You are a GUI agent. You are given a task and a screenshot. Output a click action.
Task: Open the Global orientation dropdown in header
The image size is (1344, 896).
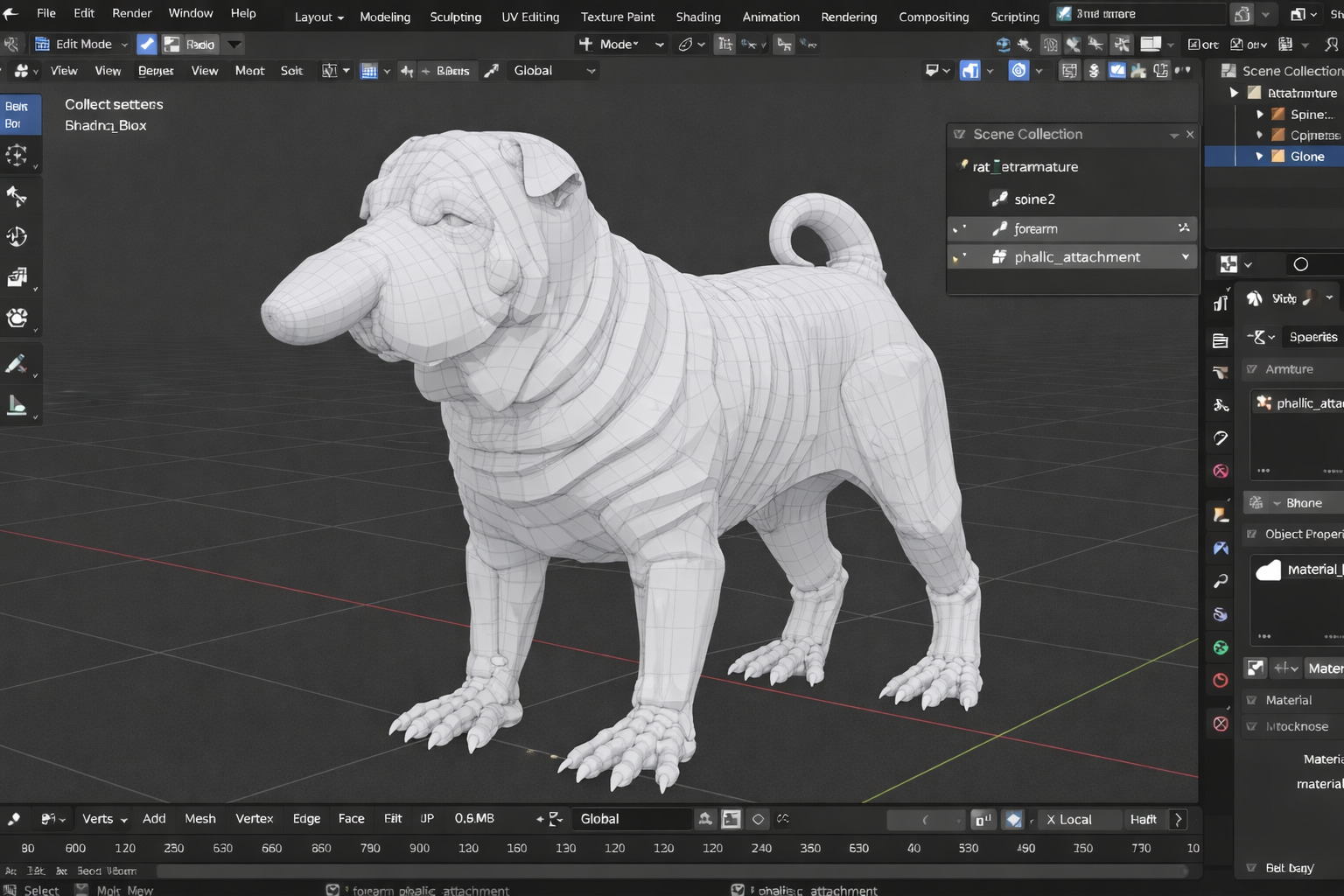click(554, 71)
